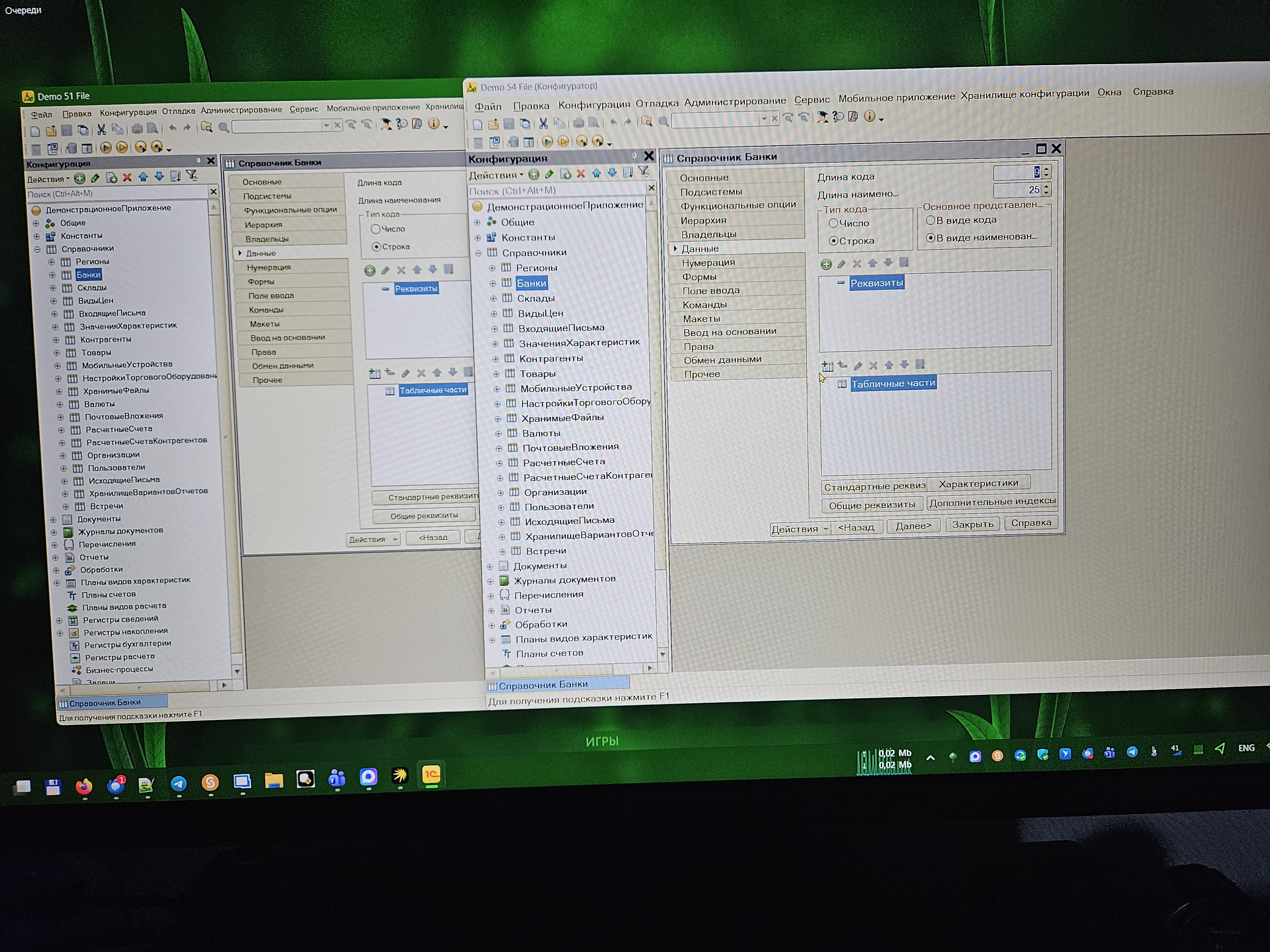Select Валюты in the Demo 51 tree
1270x952 pixels.
99,404
